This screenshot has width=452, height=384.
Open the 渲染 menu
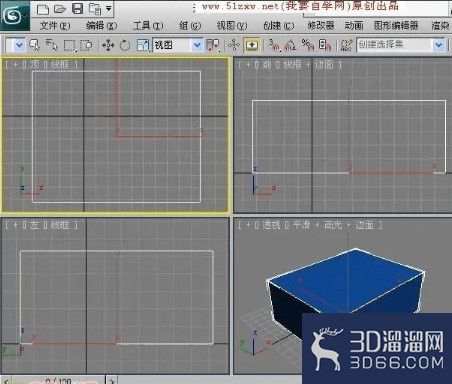pyautogui.click(x=441, y=26)
